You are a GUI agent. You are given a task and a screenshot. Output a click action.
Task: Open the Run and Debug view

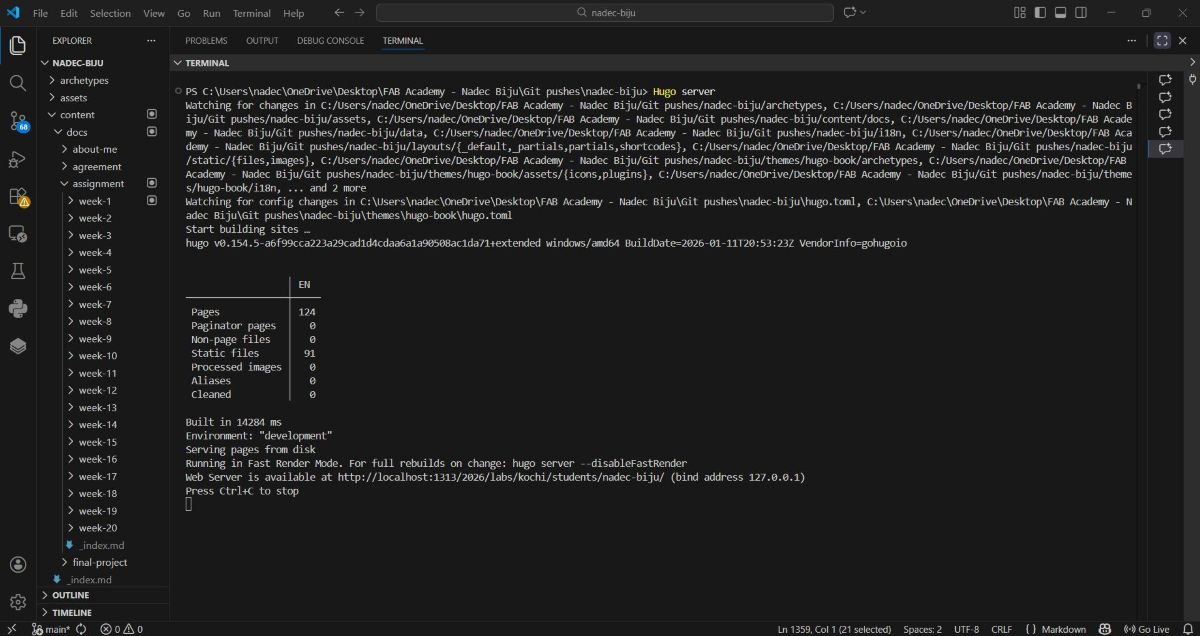(17, 158)
